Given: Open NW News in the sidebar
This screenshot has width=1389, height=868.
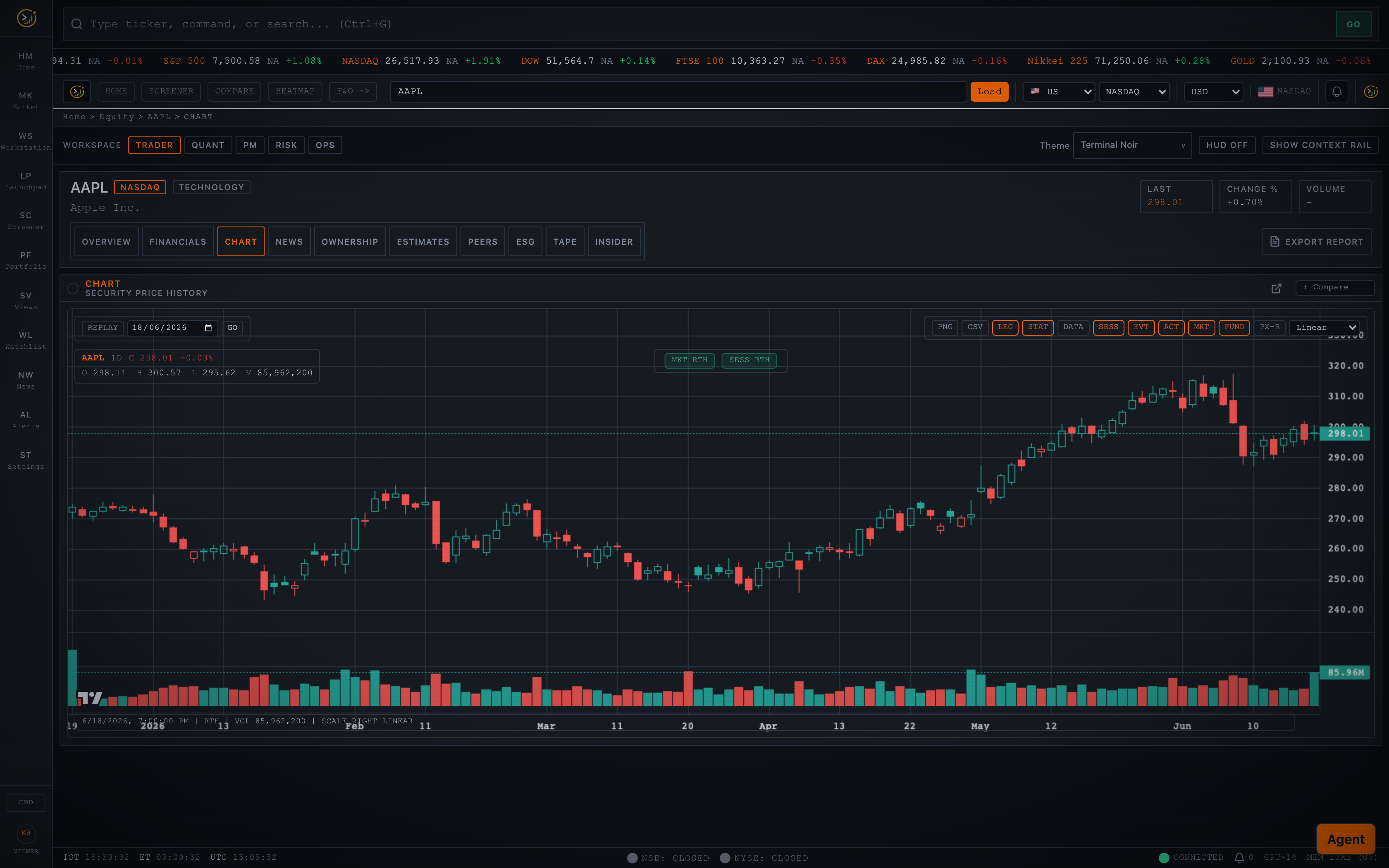Looking at the screenshot, I should [26, 380].
